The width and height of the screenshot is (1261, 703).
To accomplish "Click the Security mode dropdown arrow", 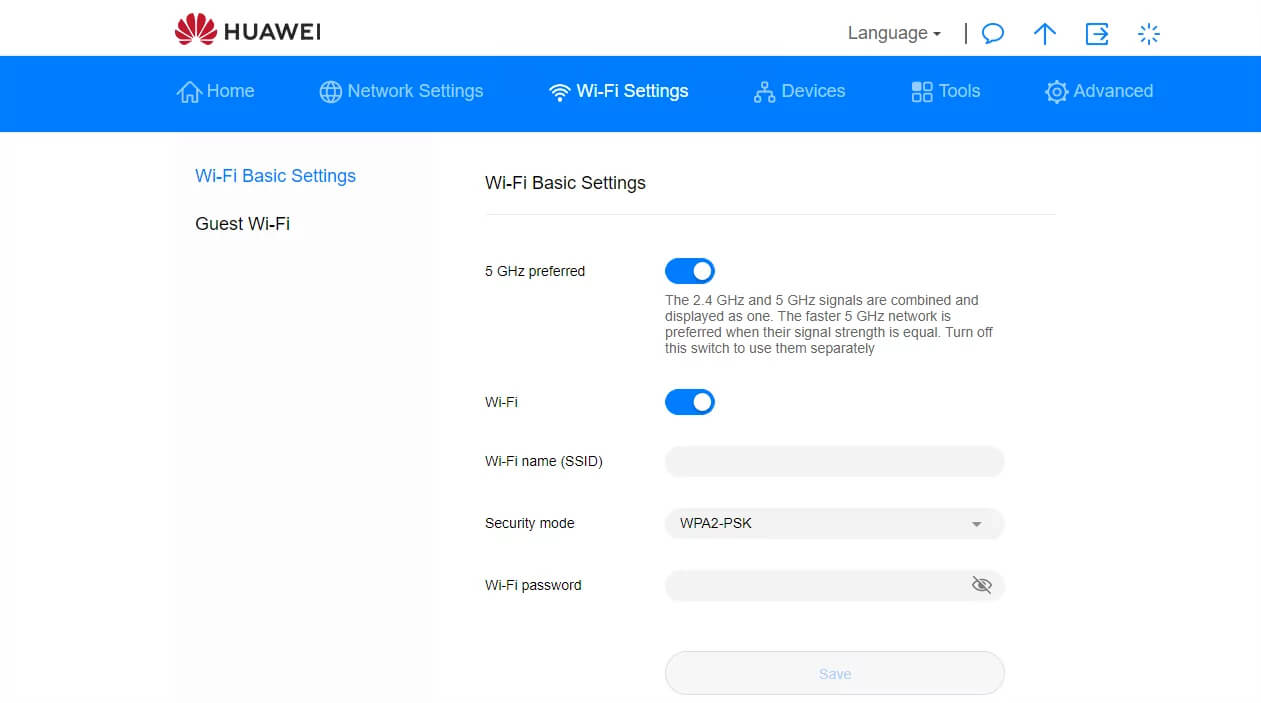I will 976,524.
